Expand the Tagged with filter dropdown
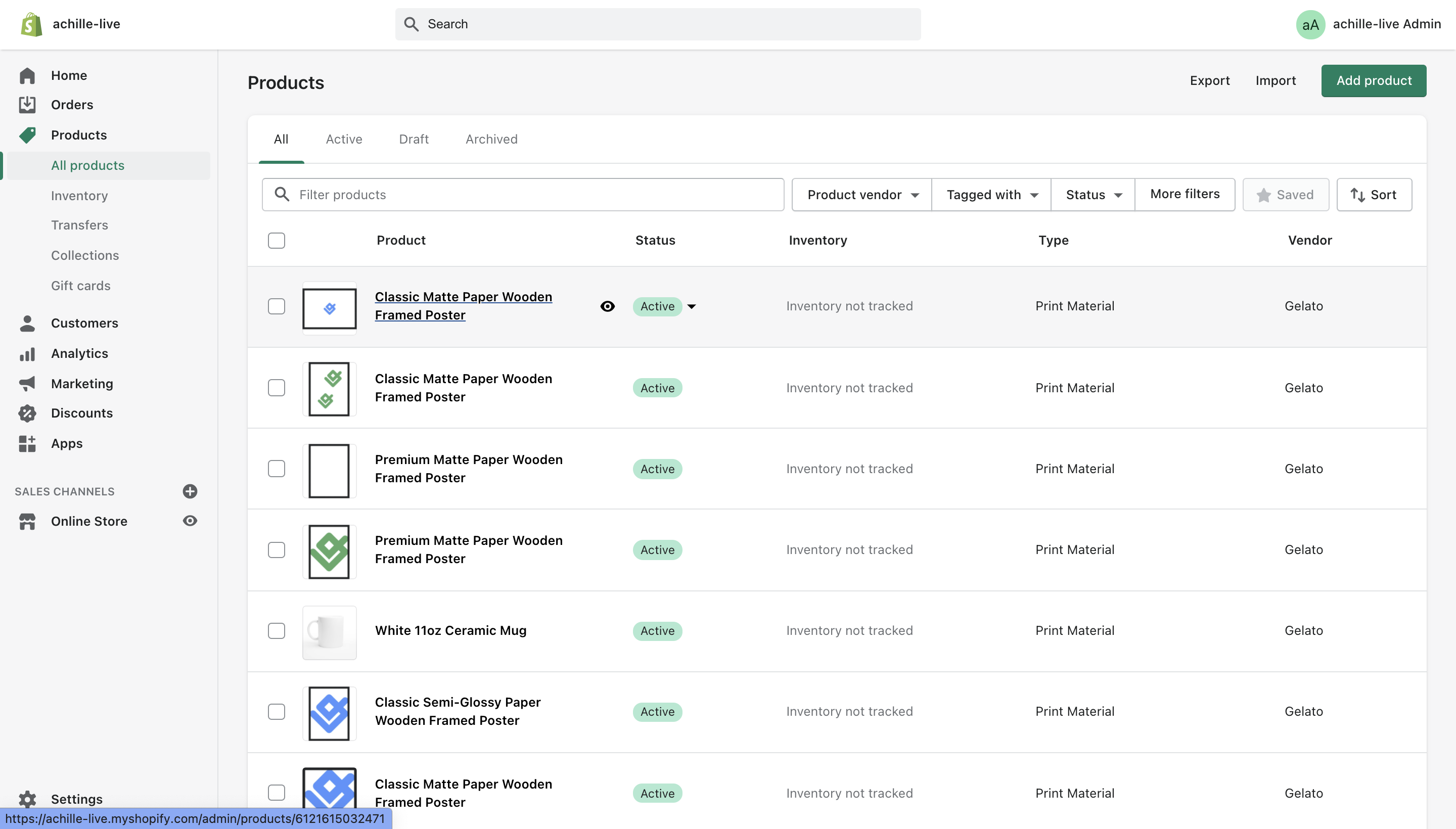The width and height of the screenshot is (1456, 829). pos(991,195)
